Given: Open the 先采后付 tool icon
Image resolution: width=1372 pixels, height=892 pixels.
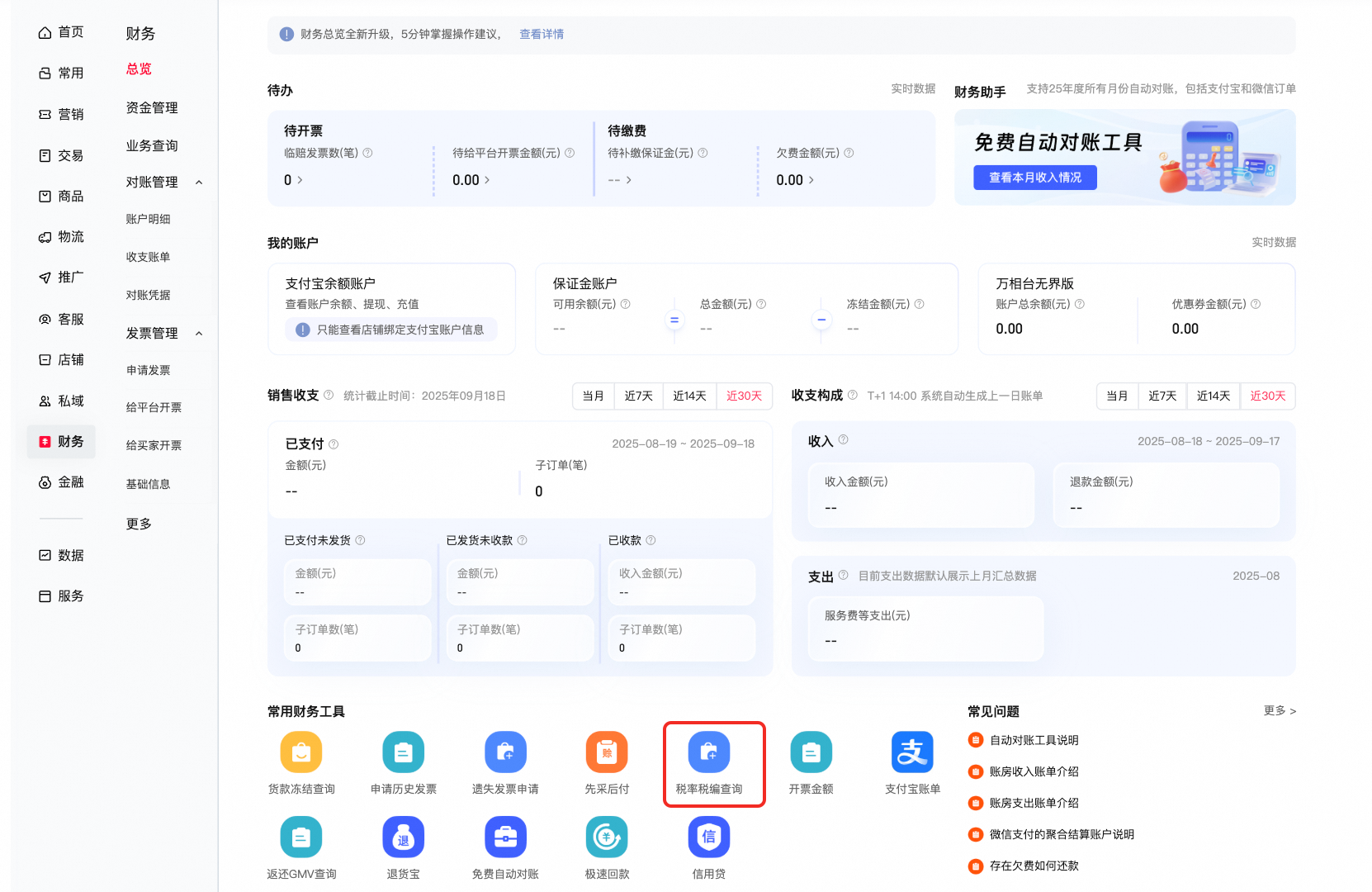Looking at the screenshot, I should (x=607, y=752).
